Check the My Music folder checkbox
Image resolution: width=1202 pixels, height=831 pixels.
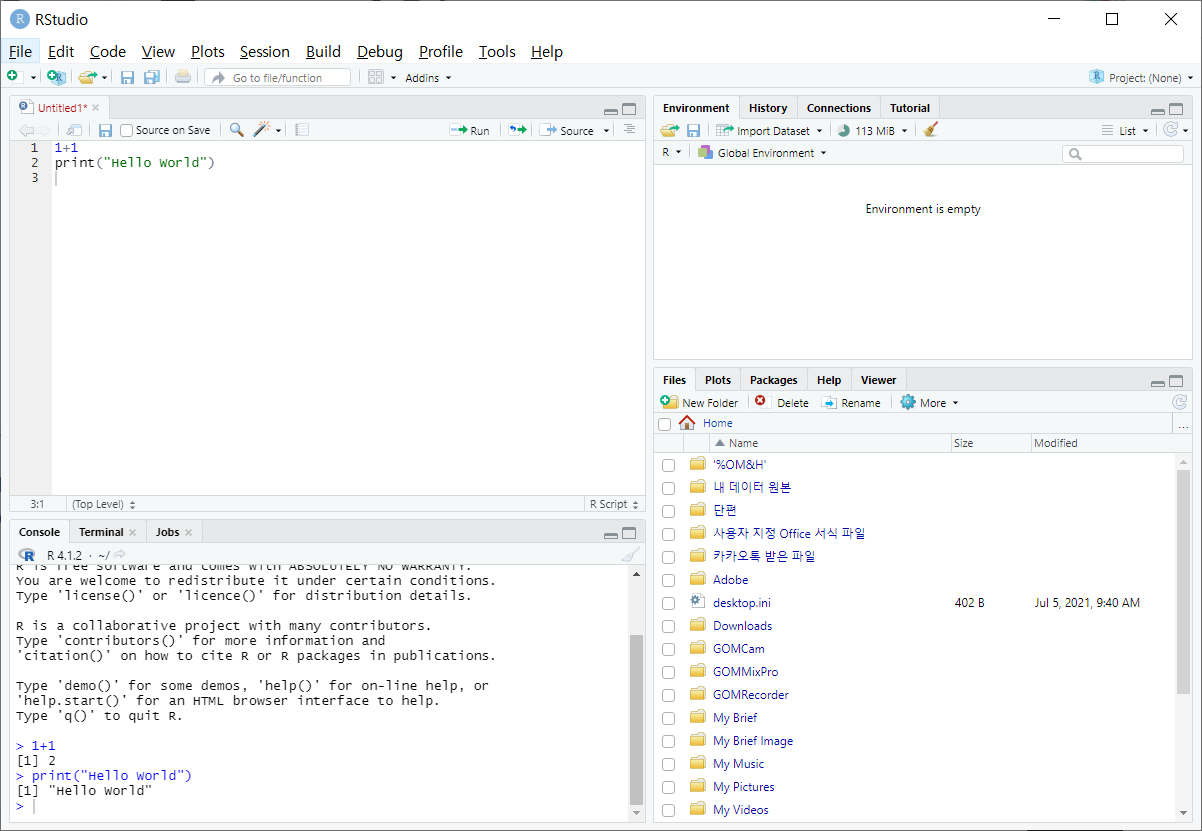coord(668,764)
